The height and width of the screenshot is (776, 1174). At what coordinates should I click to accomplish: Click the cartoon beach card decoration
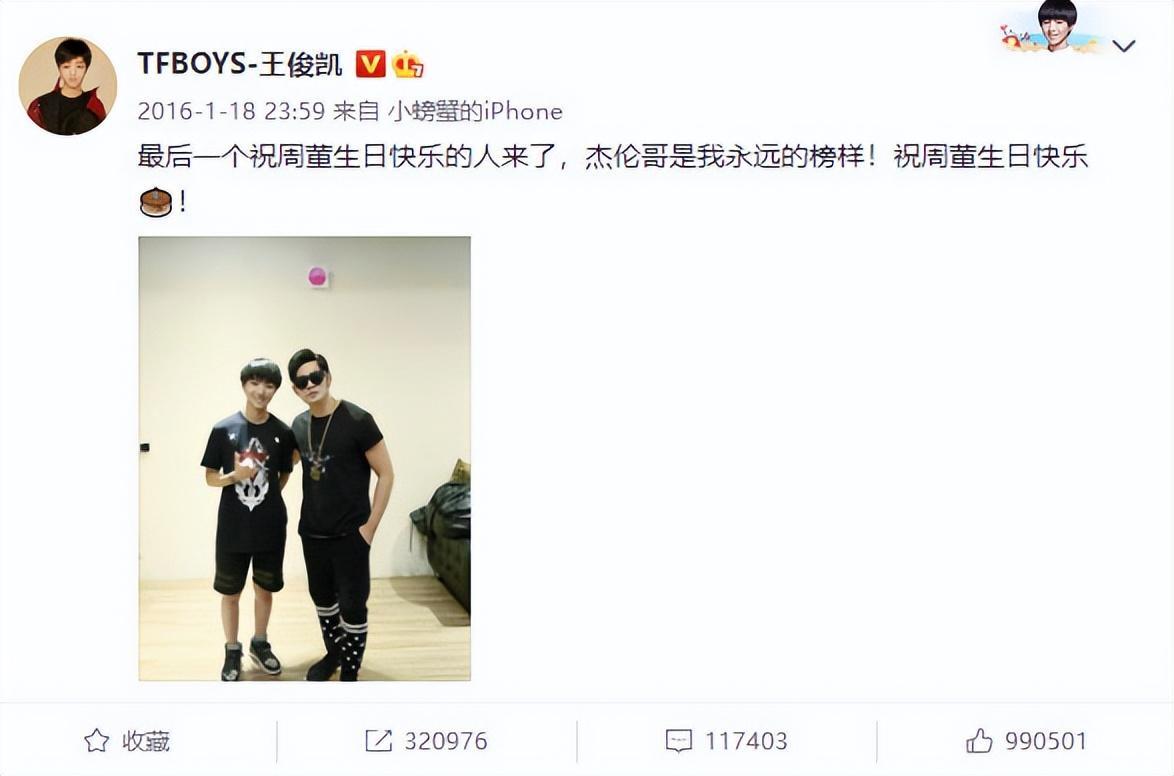pos(1051,27)
